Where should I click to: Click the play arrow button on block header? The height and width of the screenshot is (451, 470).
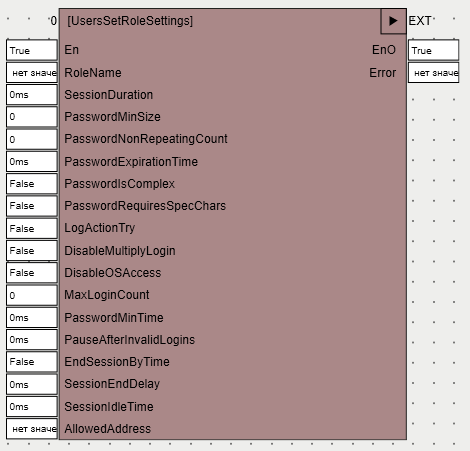[x=393, y=21]
